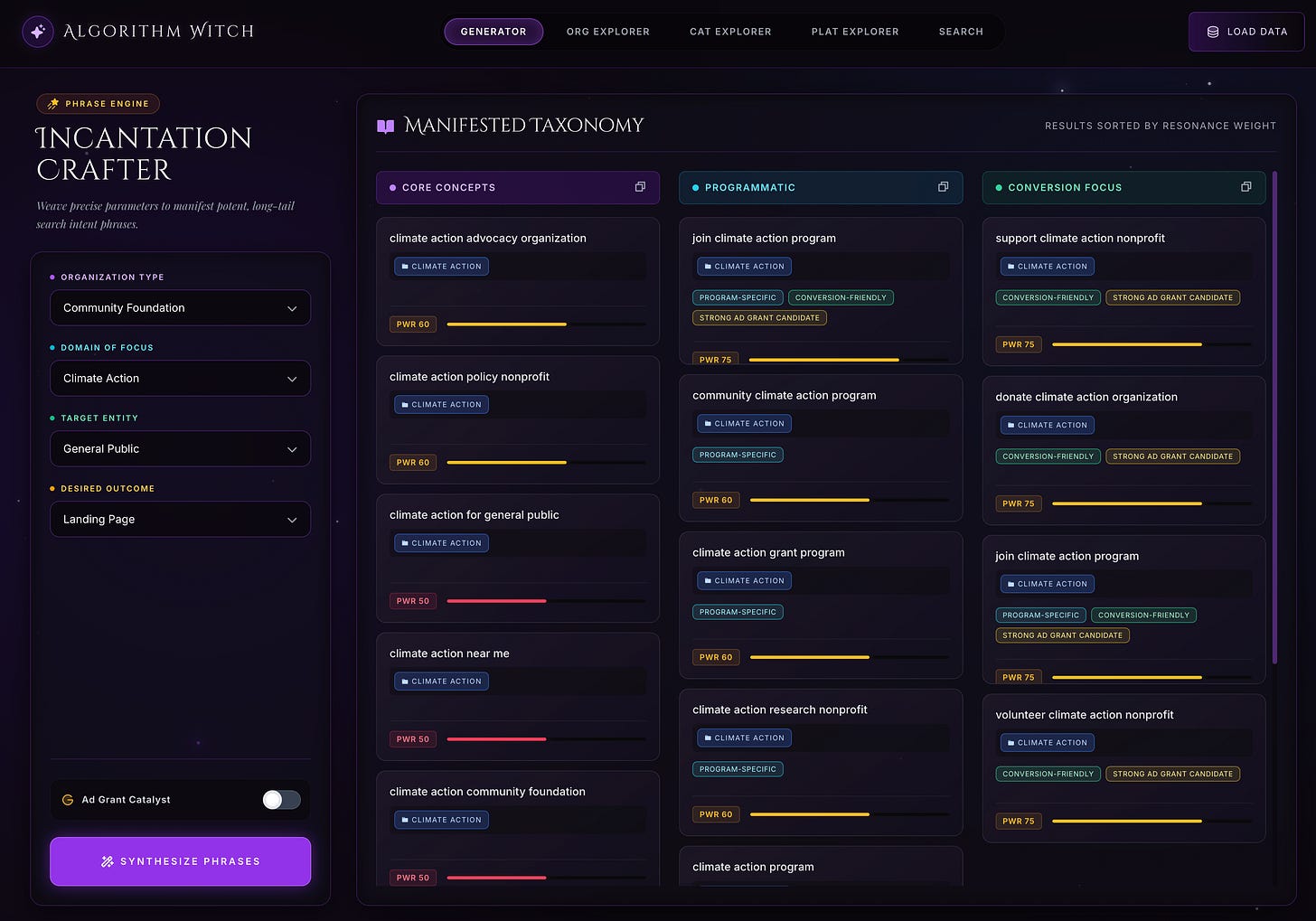
Task: Expand the Target Entity dropdown
Action: (181, 449)
